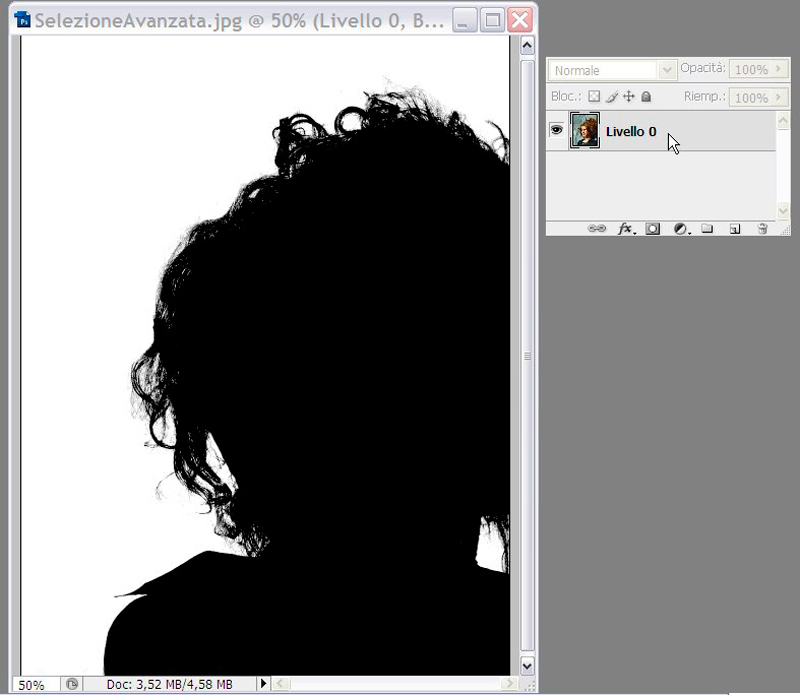Click the link layers icon

[x=597, y=229]
